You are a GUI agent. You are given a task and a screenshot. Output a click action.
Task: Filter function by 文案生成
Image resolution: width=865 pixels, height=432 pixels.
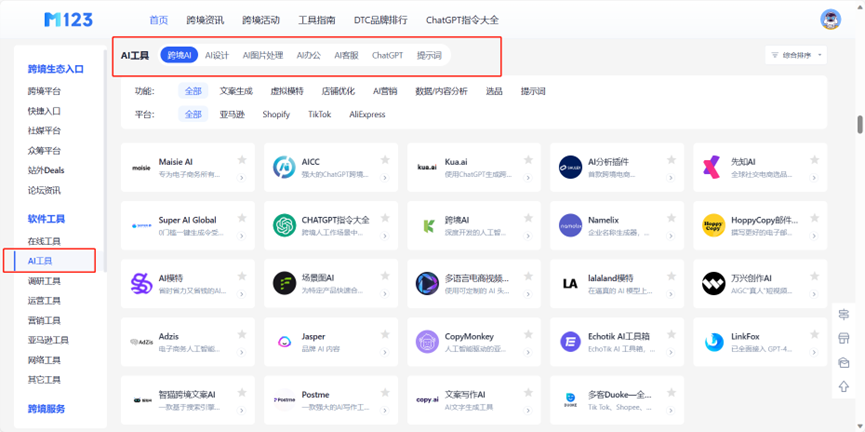[x=236, y=91]
